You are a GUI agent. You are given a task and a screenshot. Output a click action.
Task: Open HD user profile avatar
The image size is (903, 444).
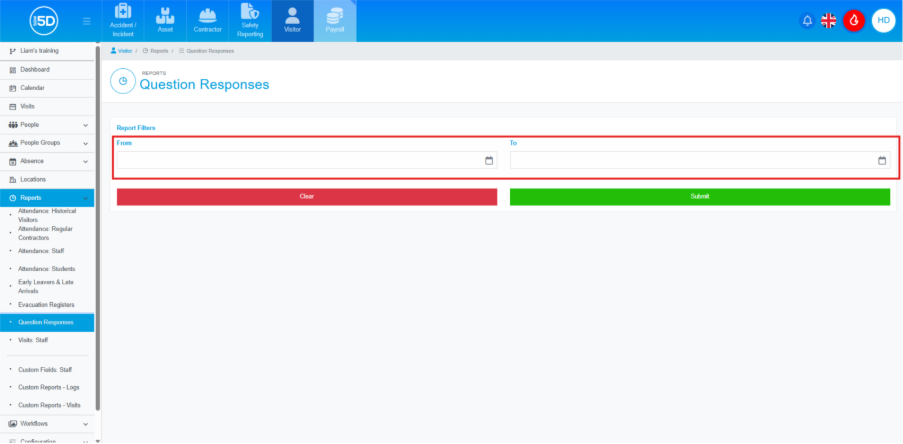click(883, 21)
